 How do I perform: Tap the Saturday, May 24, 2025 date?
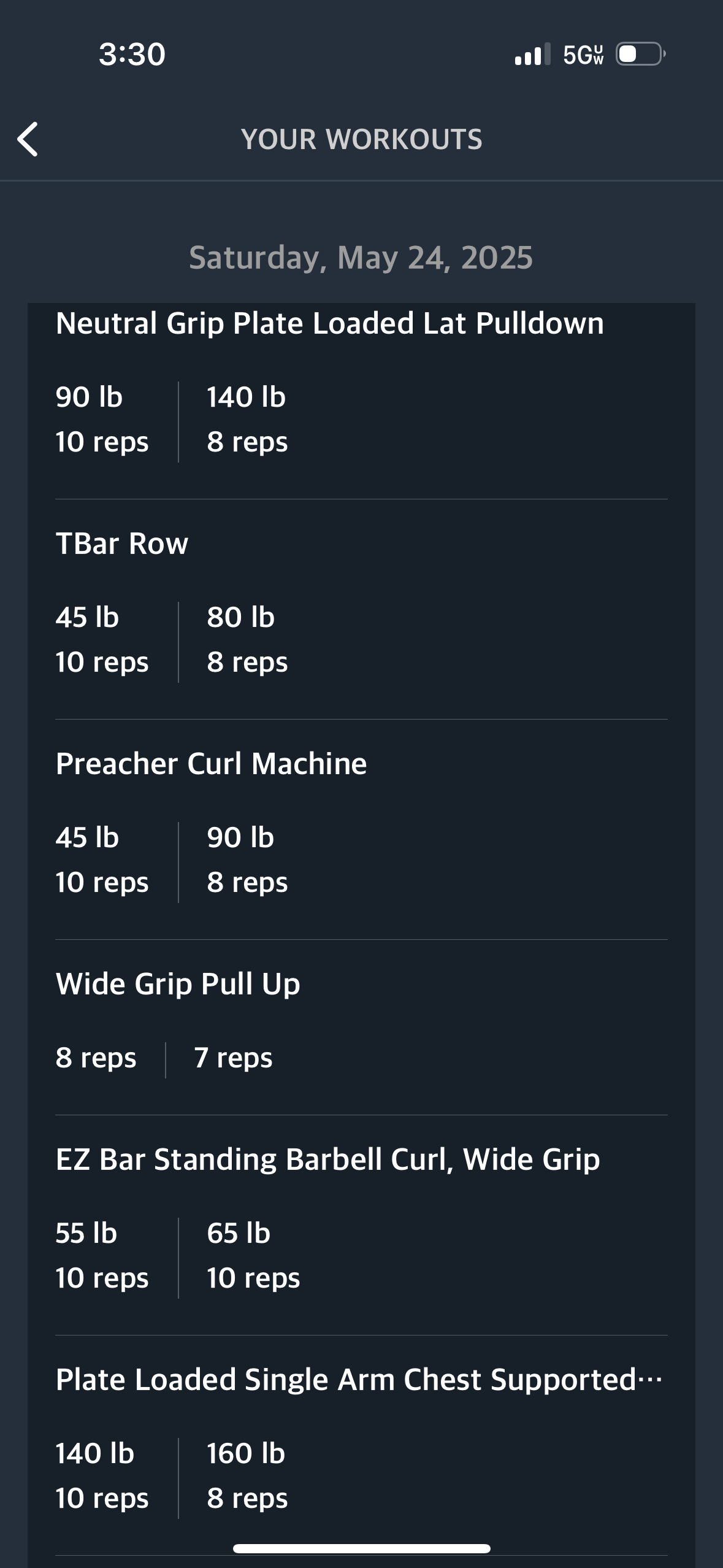coord(361,257)
